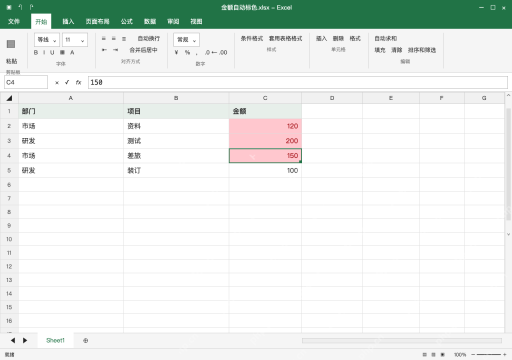Screen dimensions: 512x360
Task: Toggle 自动换行 wrap text
Action: click(149, 39)
